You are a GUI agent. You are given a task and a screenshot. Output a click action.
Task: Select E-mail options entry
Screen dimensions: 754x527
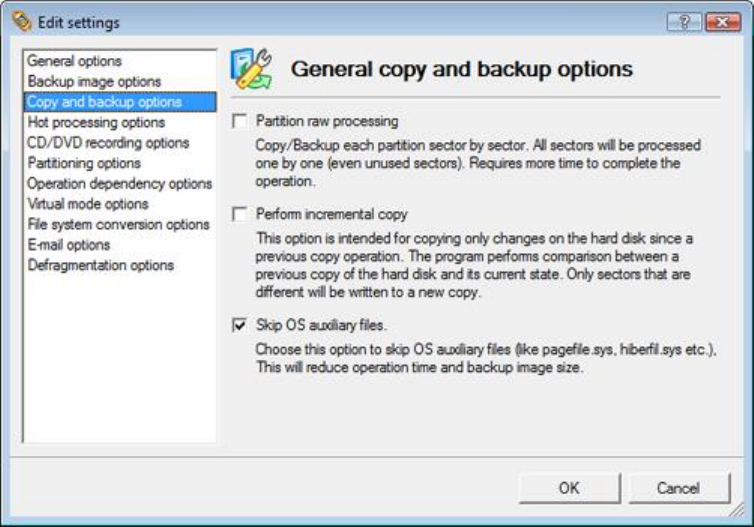point(69,245)
